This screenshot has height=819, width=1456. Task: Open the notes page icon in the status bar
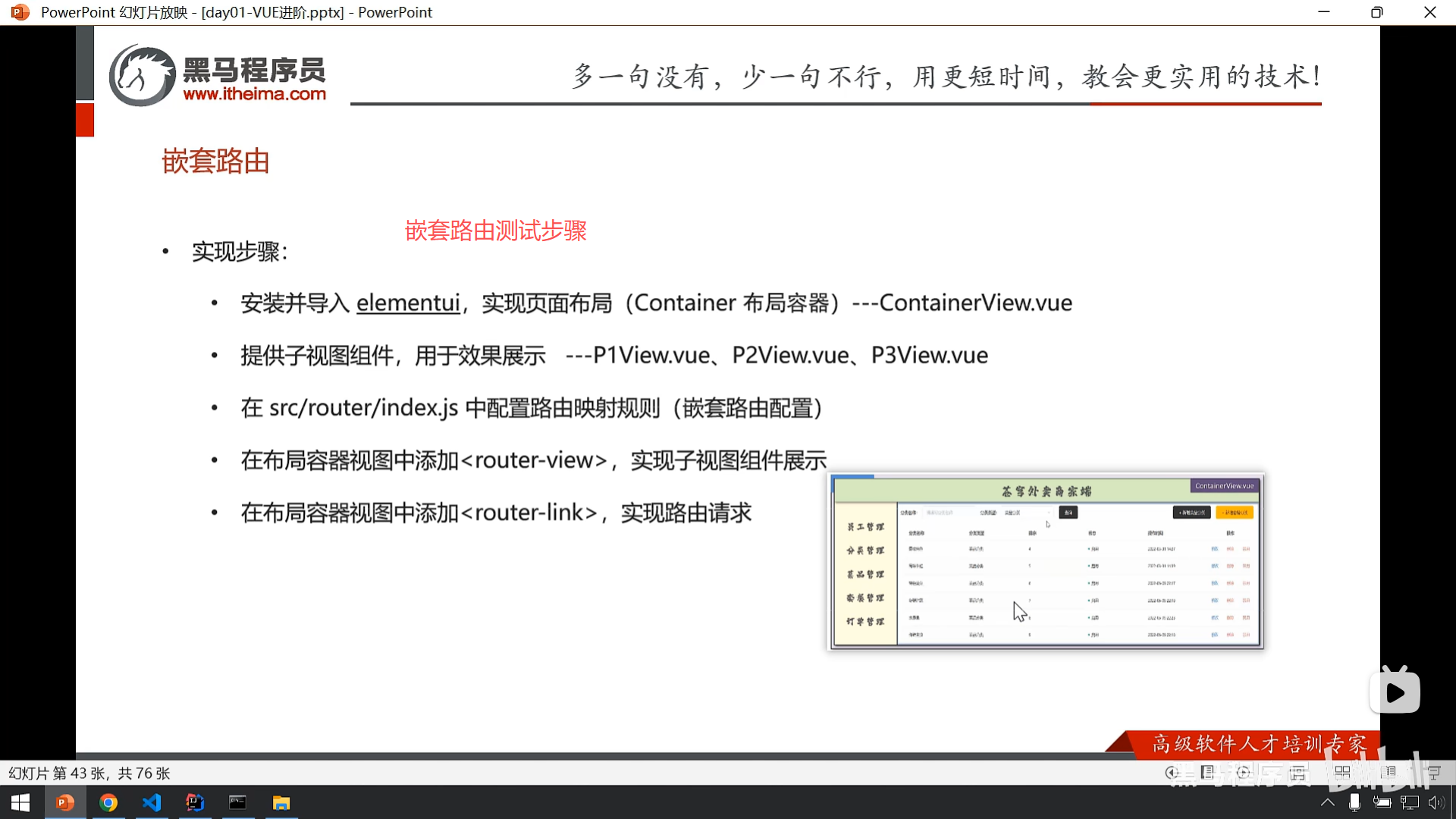pyautogui.click(x=1207, y=773)
